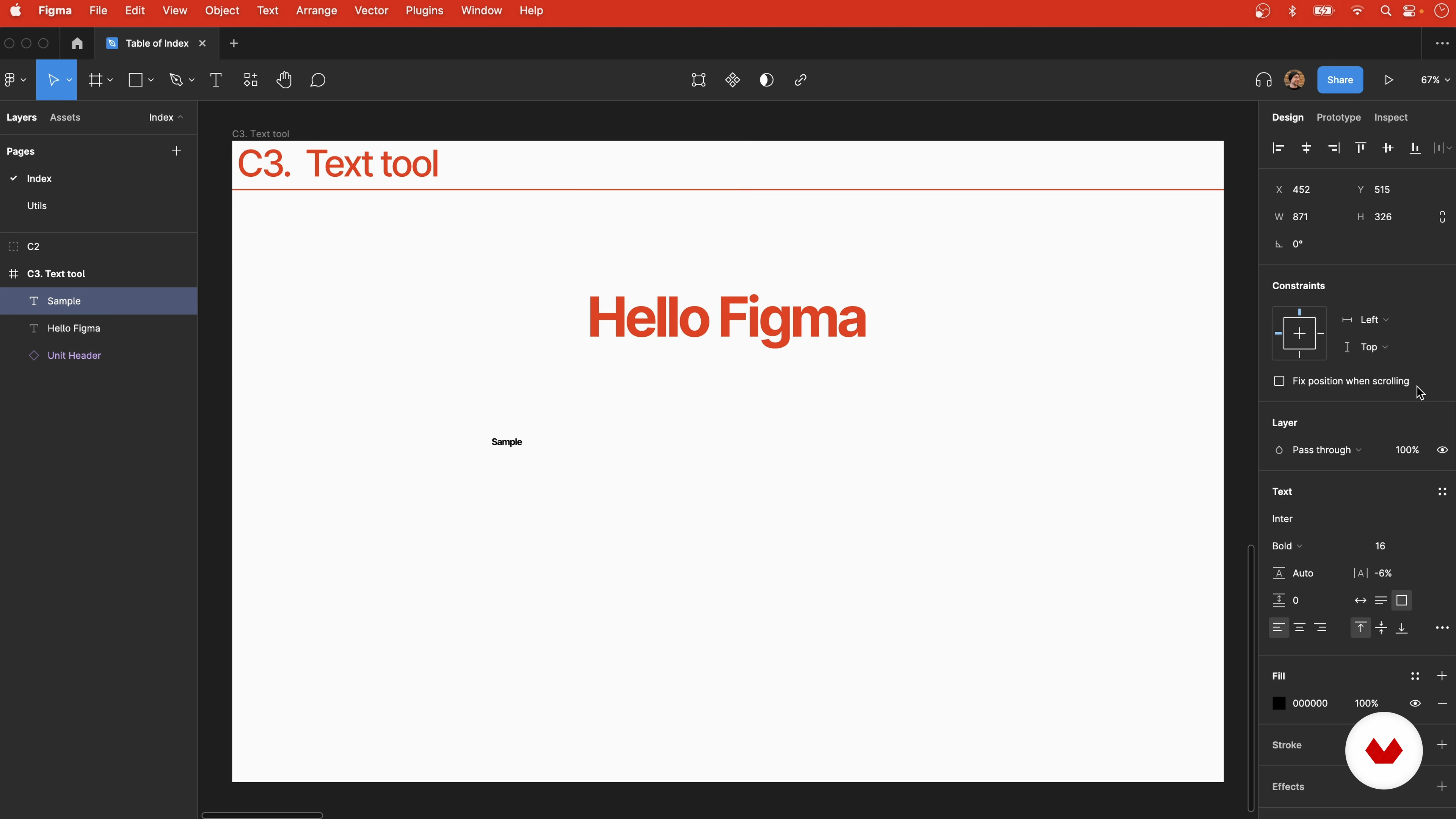Set text resizing to auto height
This screenshot has width=1456, height=819.
pos(1381,601)
